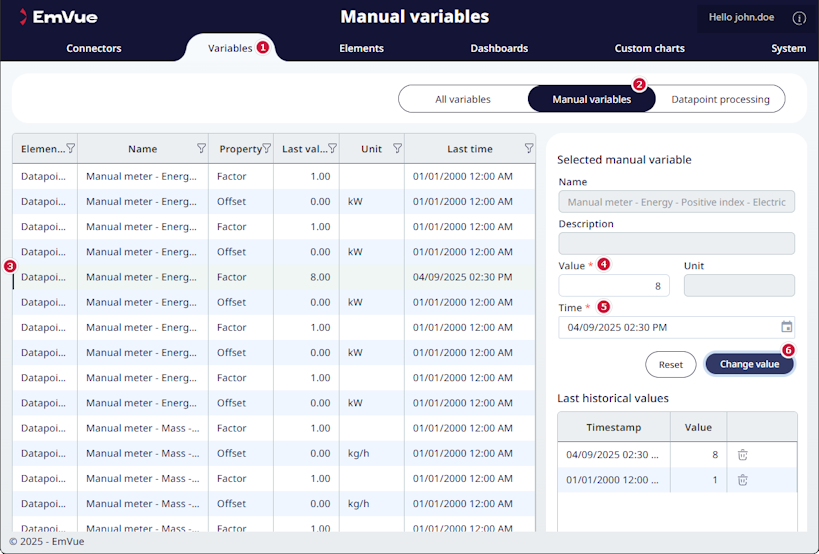819x554 pixels.
Task: Select historical row 01/01/2000 12:00
Action: (x=677, y=480)
